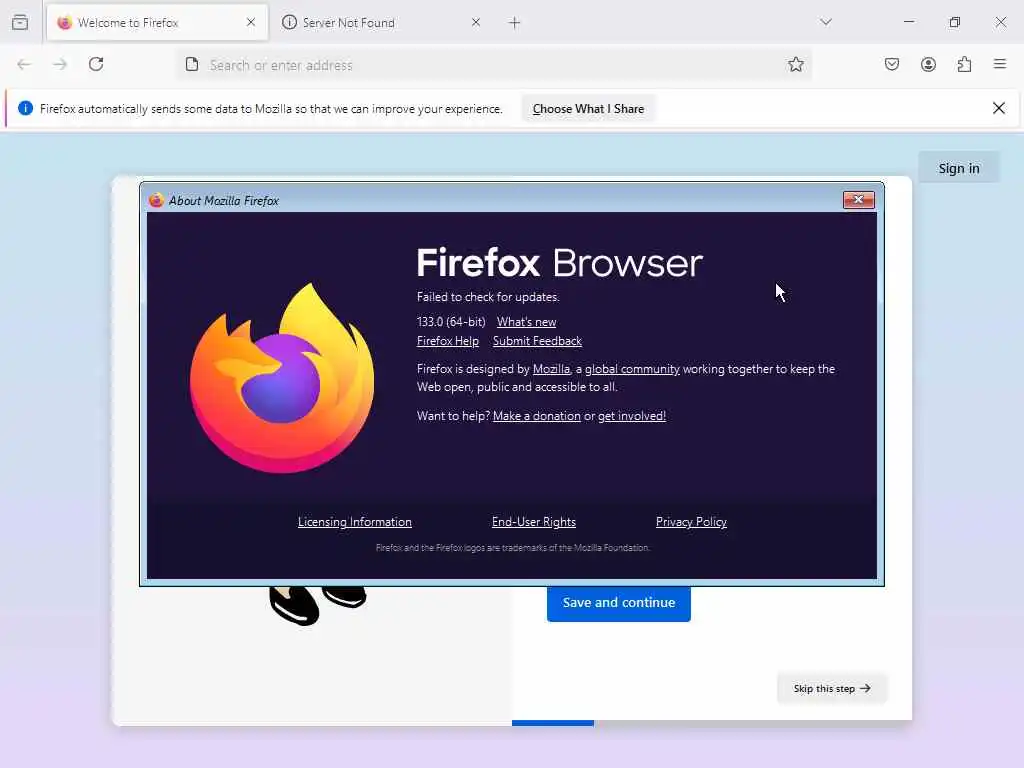Open End-User Rights link
1024x768 pixels.
534,522
